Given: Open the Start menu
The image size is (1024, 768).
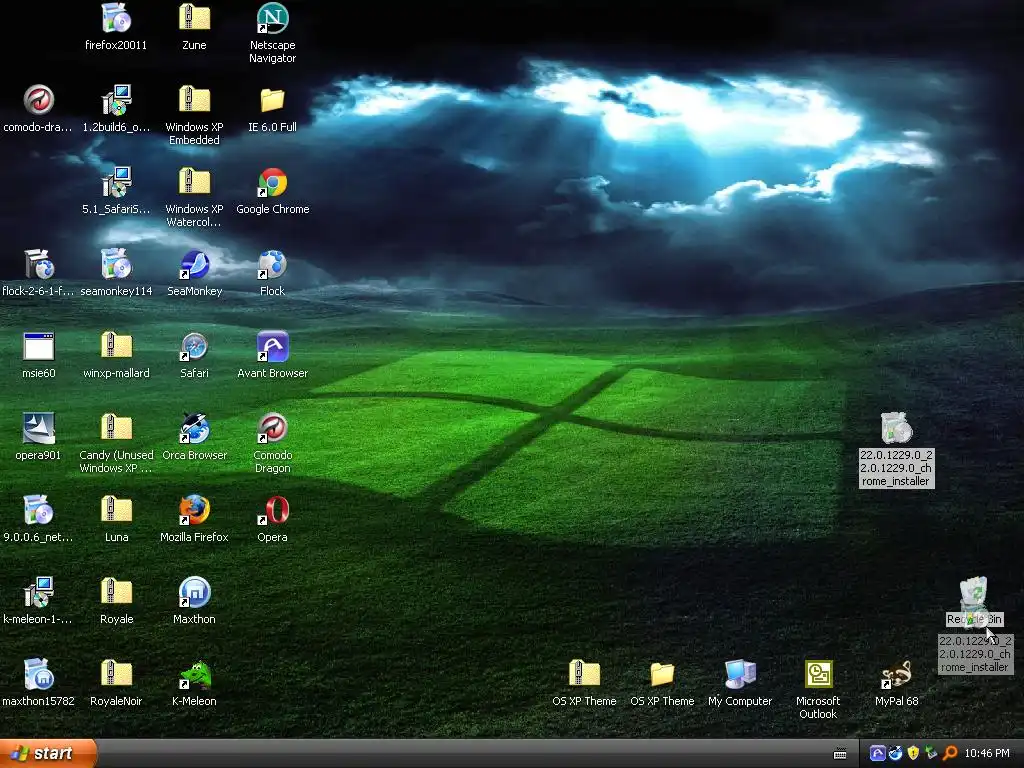Looking at the screenshot, I should click(48, 753).
